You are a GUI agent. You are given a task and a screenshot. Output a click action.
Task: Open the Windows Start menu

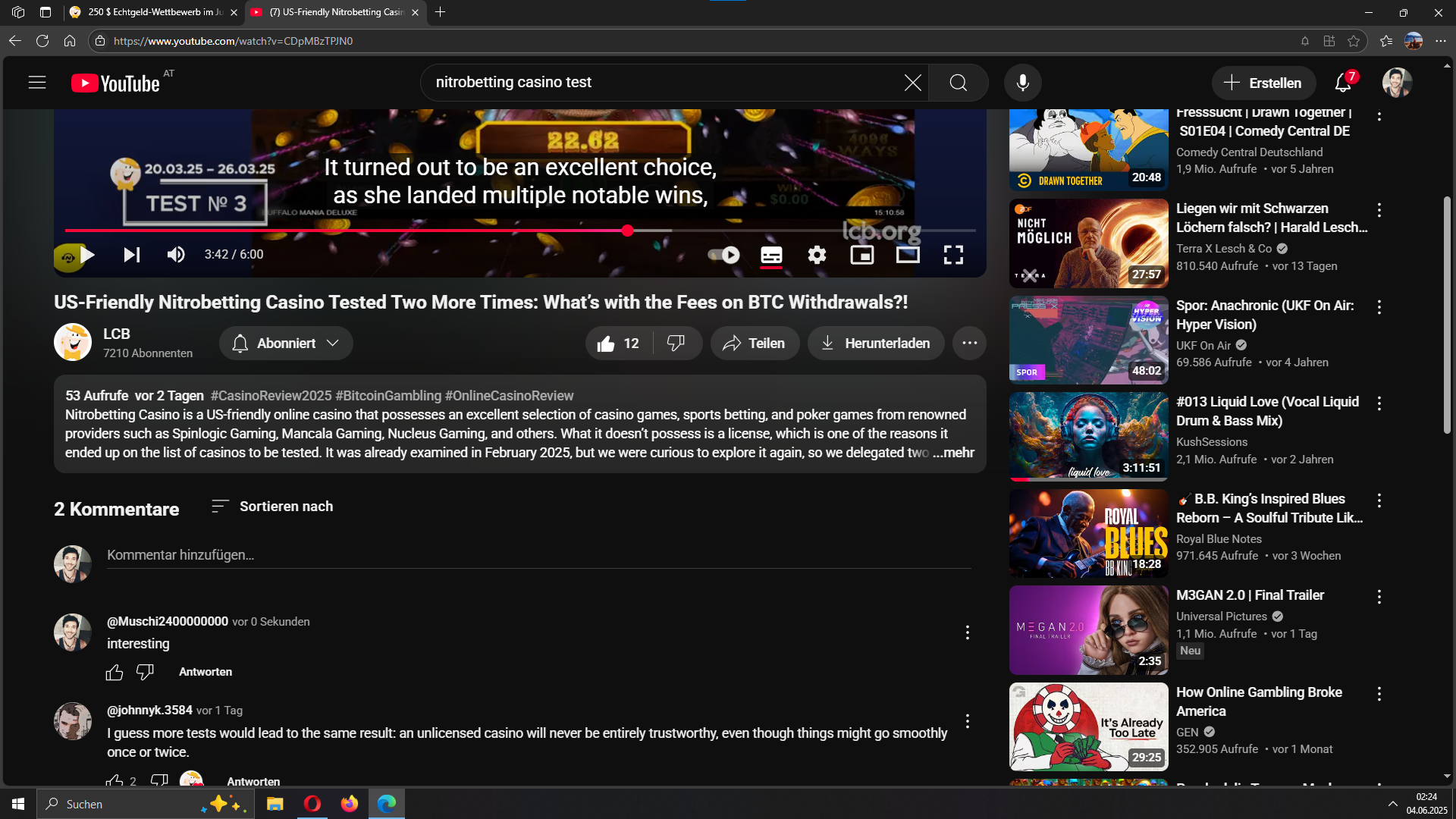18,804
